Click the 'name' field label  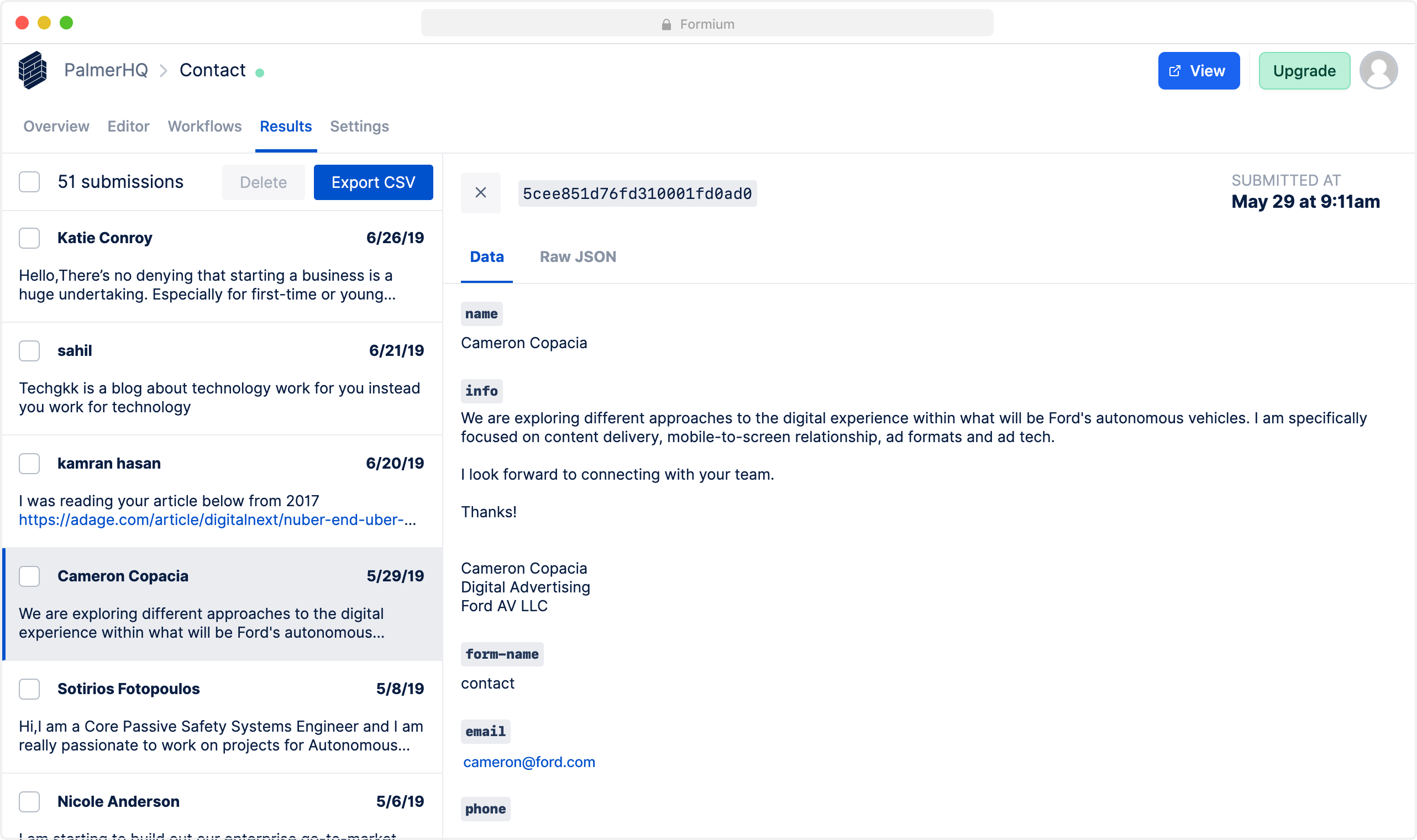[x=481, y=314]
